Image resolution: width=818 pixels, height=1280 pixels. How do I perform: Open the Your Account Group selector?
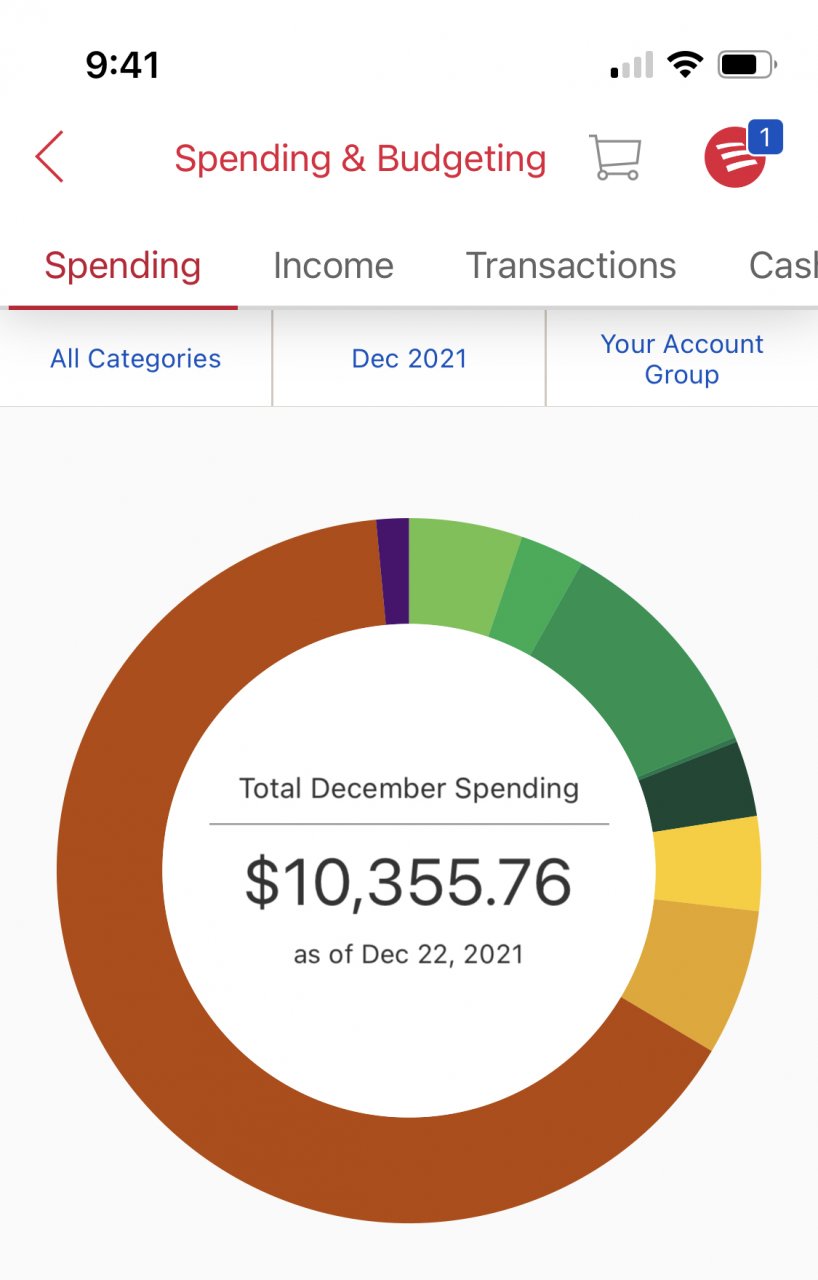(x=682, y=359)
